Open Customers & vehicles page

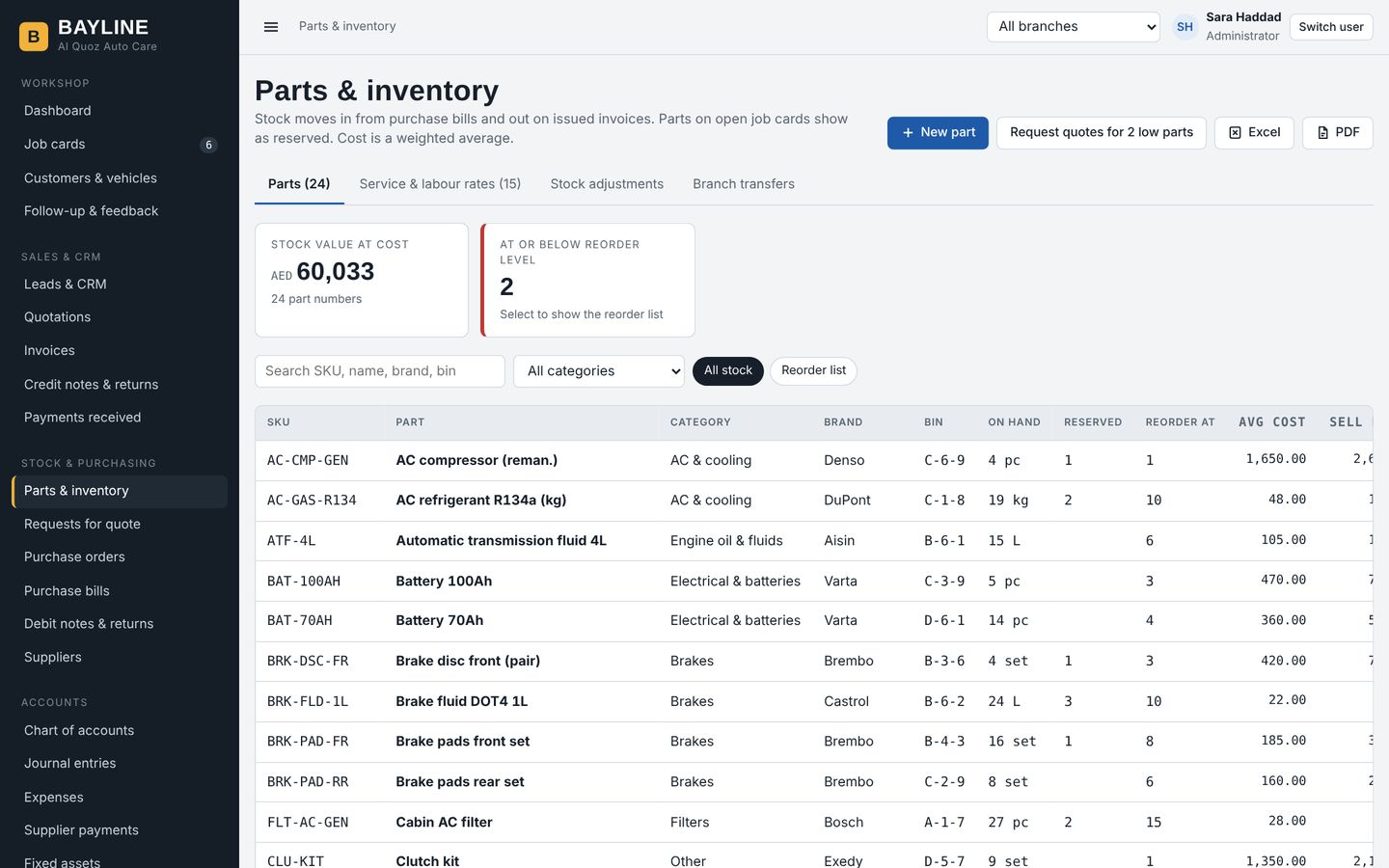click(x=120, y=178)
